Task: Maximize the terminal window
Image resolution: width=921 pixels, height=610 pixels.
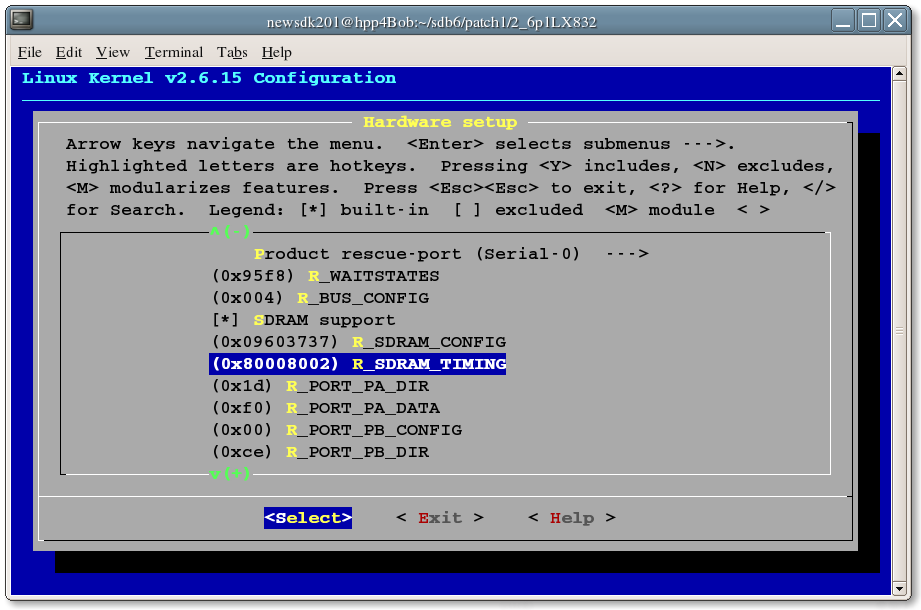Action: [x=869, y=21]
